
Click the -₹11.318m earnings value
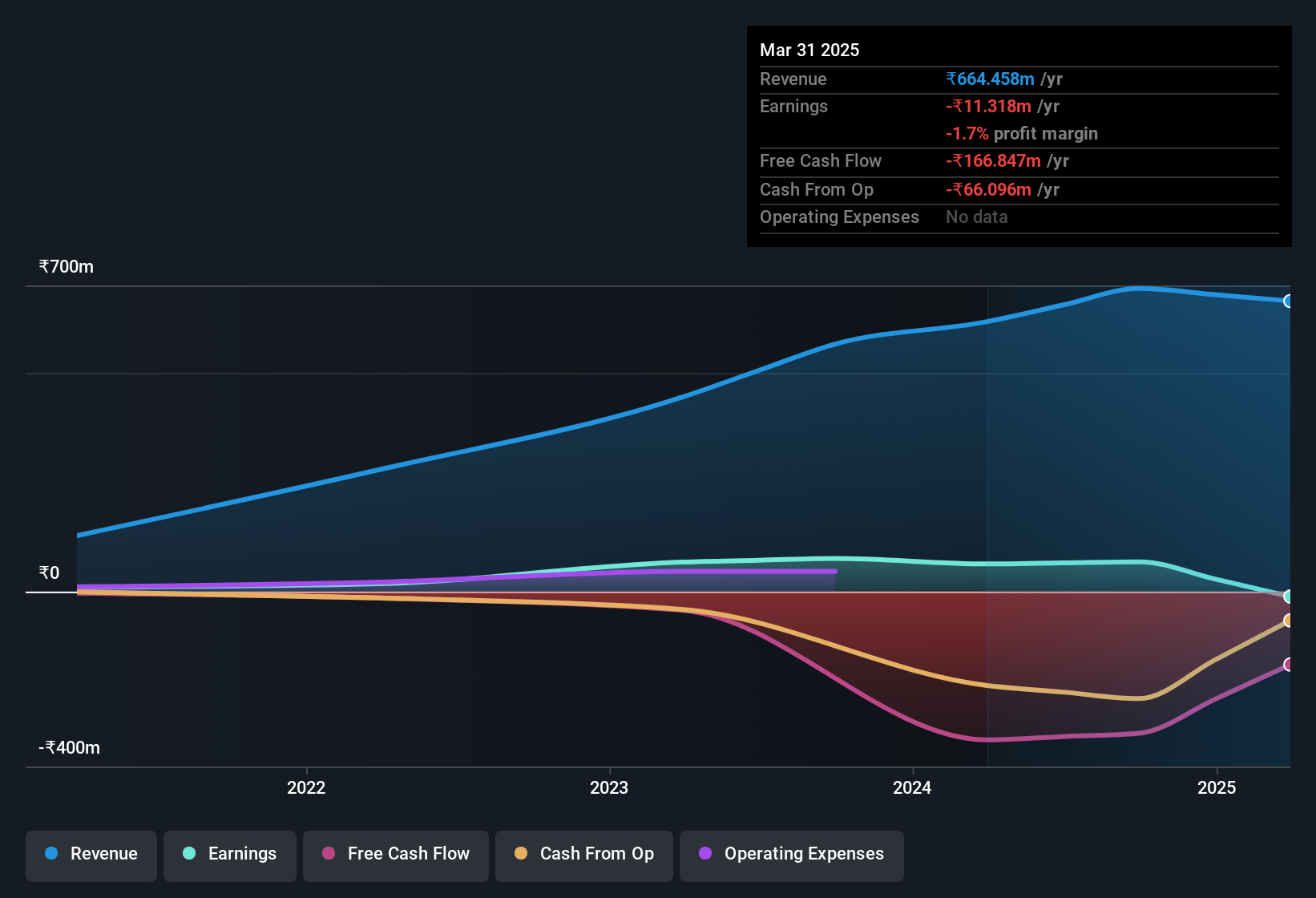click(988, 106)
